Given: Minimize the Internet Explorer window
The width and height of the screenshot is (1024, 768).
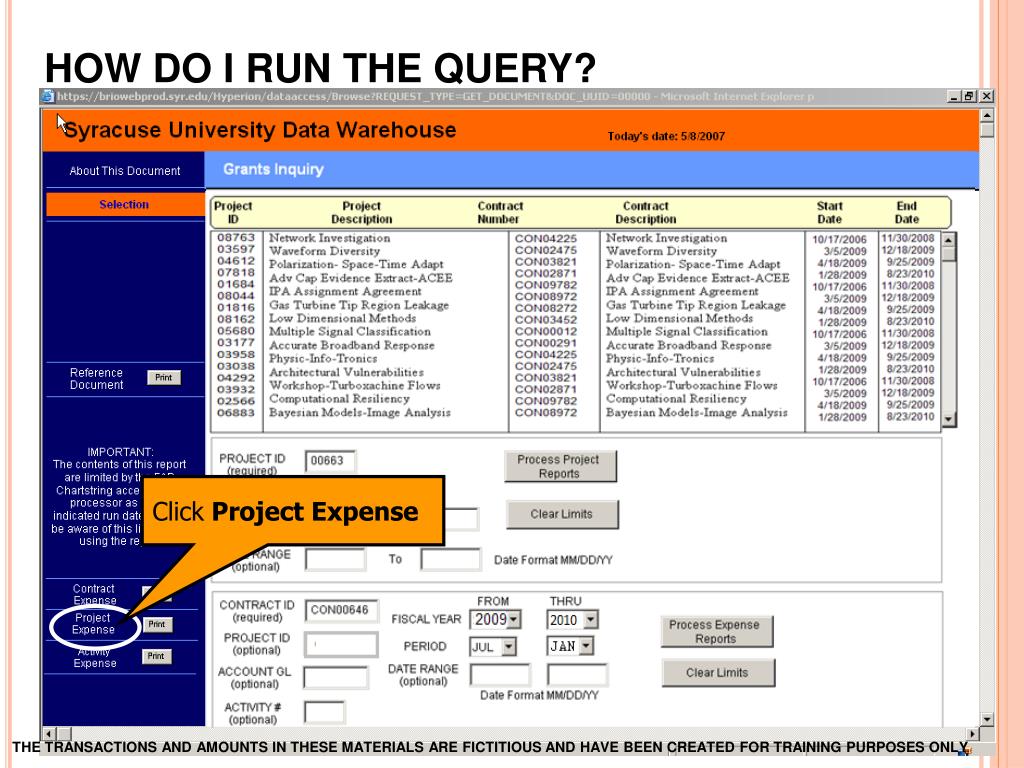Looking at the screenshot, I should coord(955,97).
